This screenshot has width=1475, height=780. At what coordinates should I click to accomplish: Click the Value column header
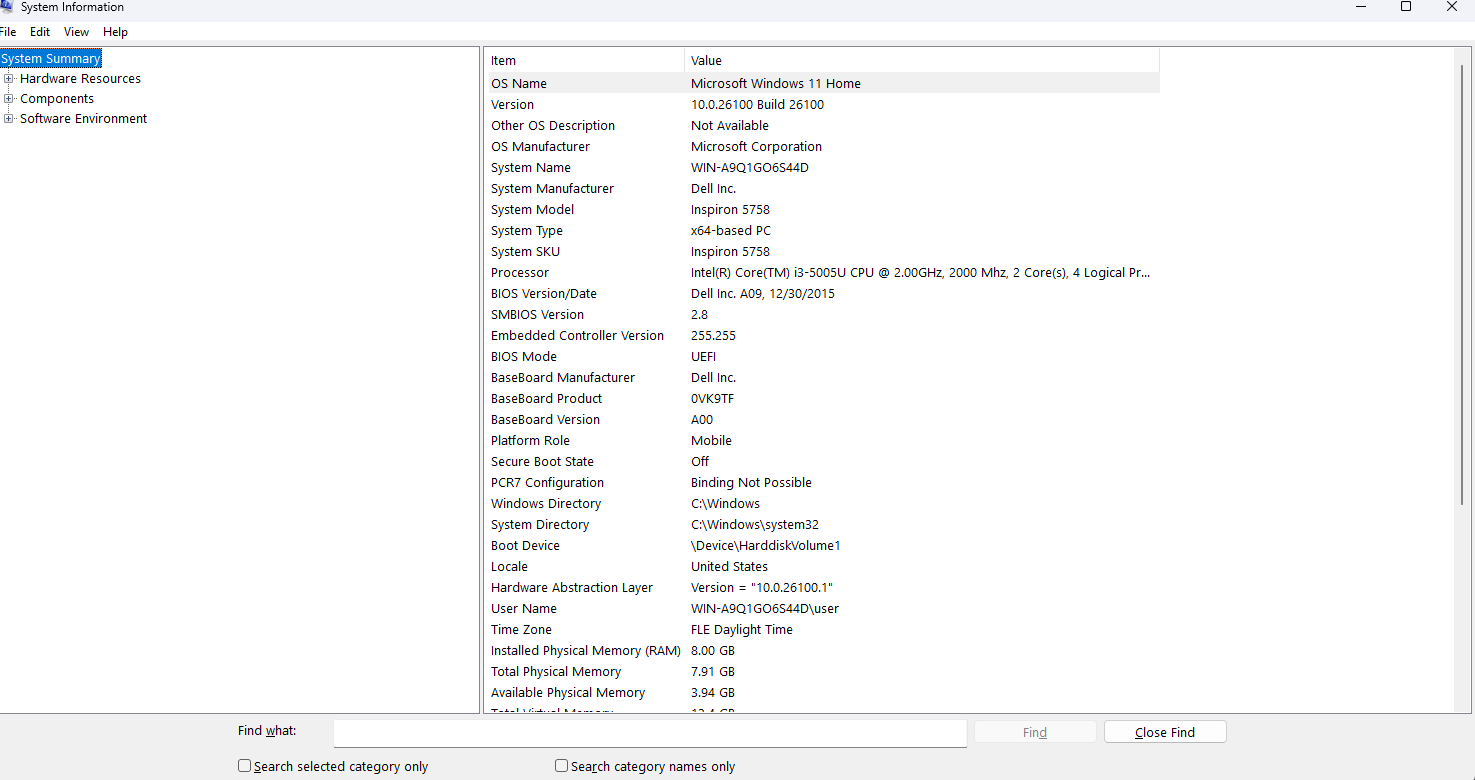(x=922, y=61)
